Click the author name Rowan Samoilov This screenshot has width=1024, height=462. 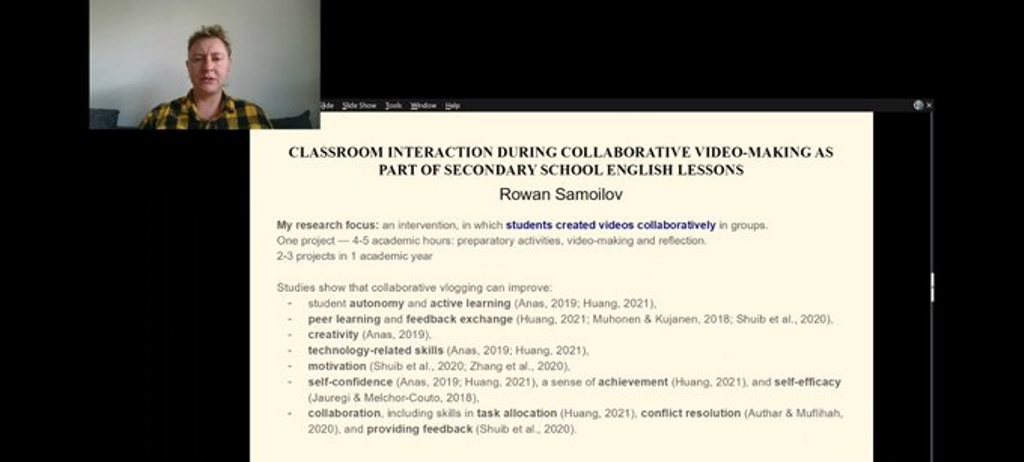pos(560,194)
